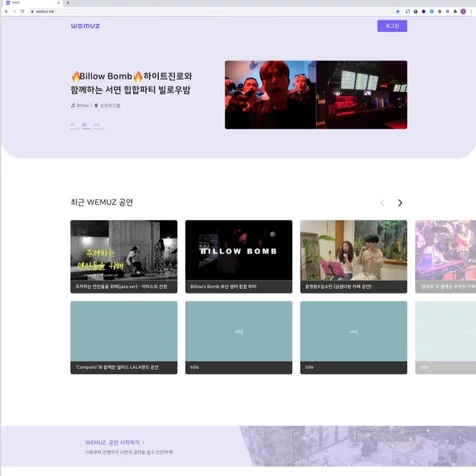Click the purple profile avatar in browser toolbar
Image resolution: width=476 pixels, height=476 pixels.
[463, 11]
